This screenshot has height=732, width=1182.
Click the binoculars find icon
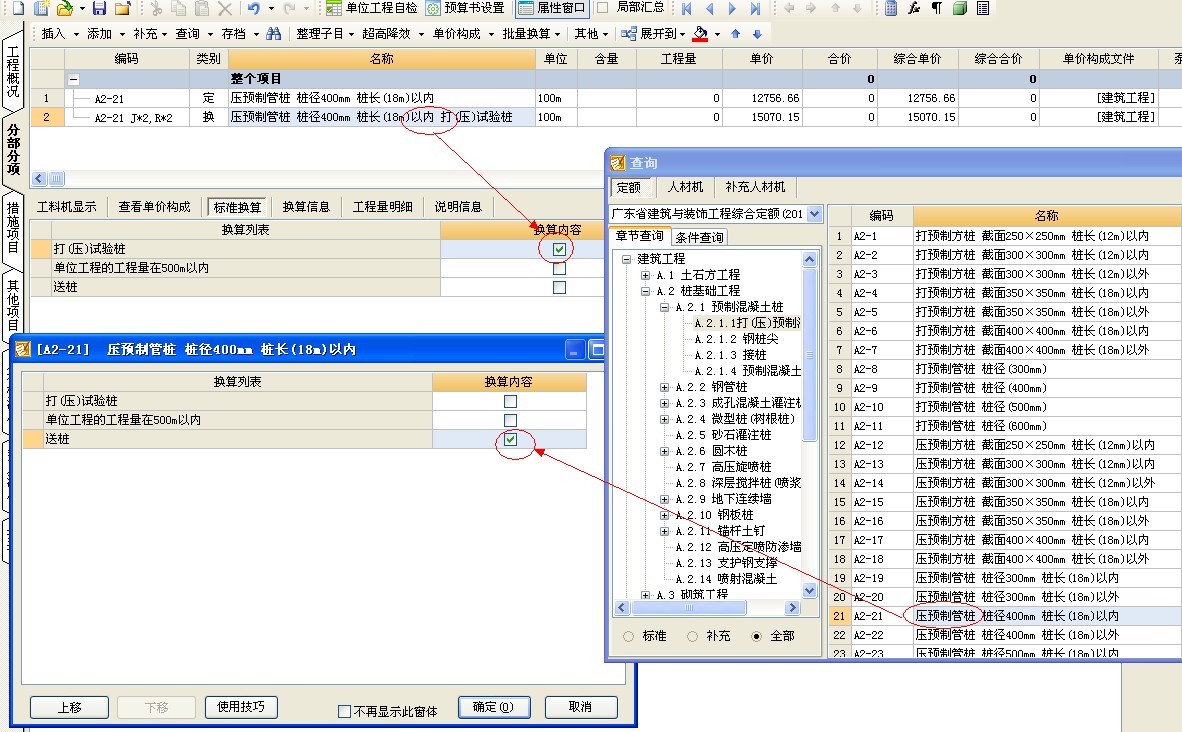[273, 34]
